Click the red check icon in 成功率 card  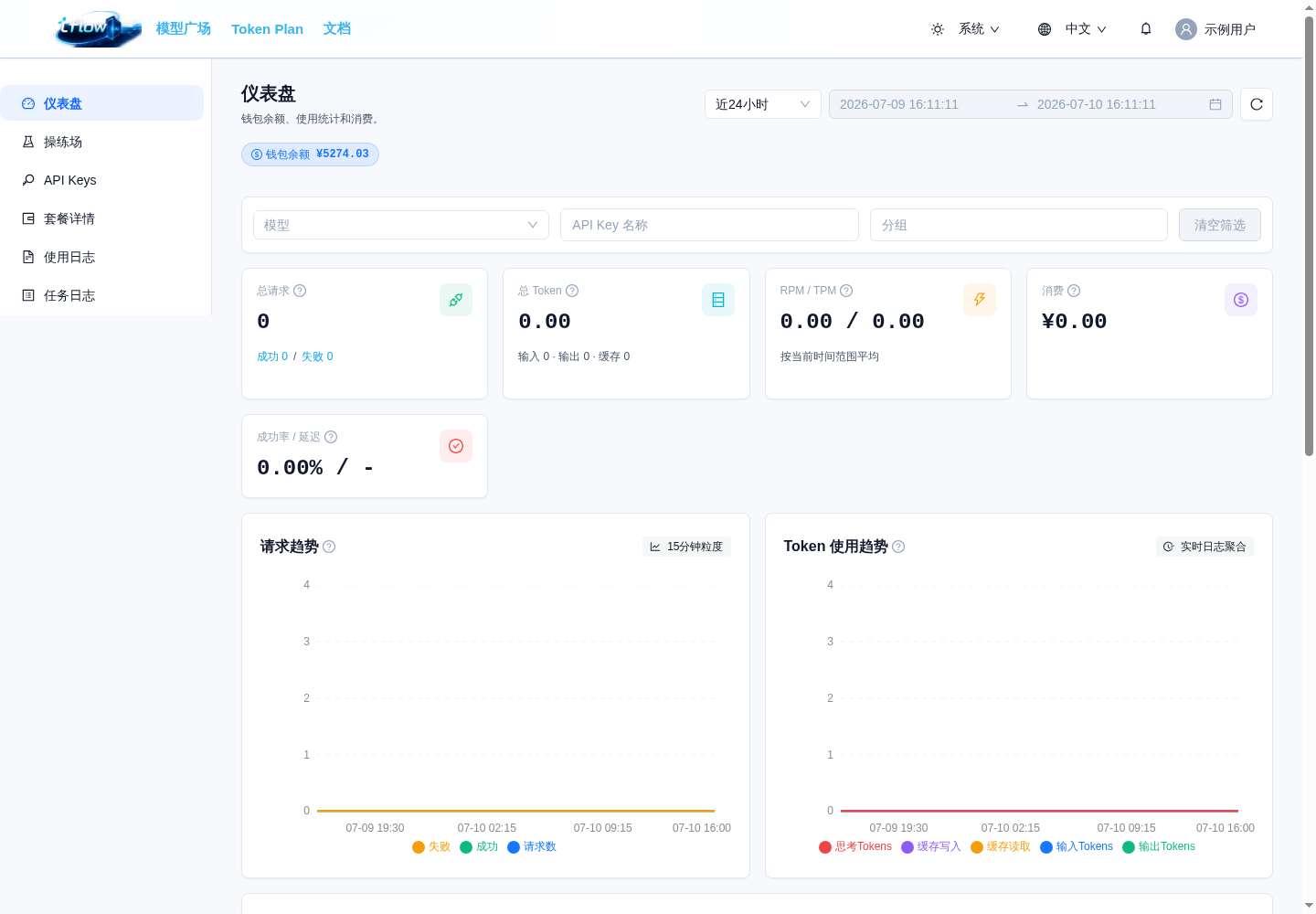point(456,446)
